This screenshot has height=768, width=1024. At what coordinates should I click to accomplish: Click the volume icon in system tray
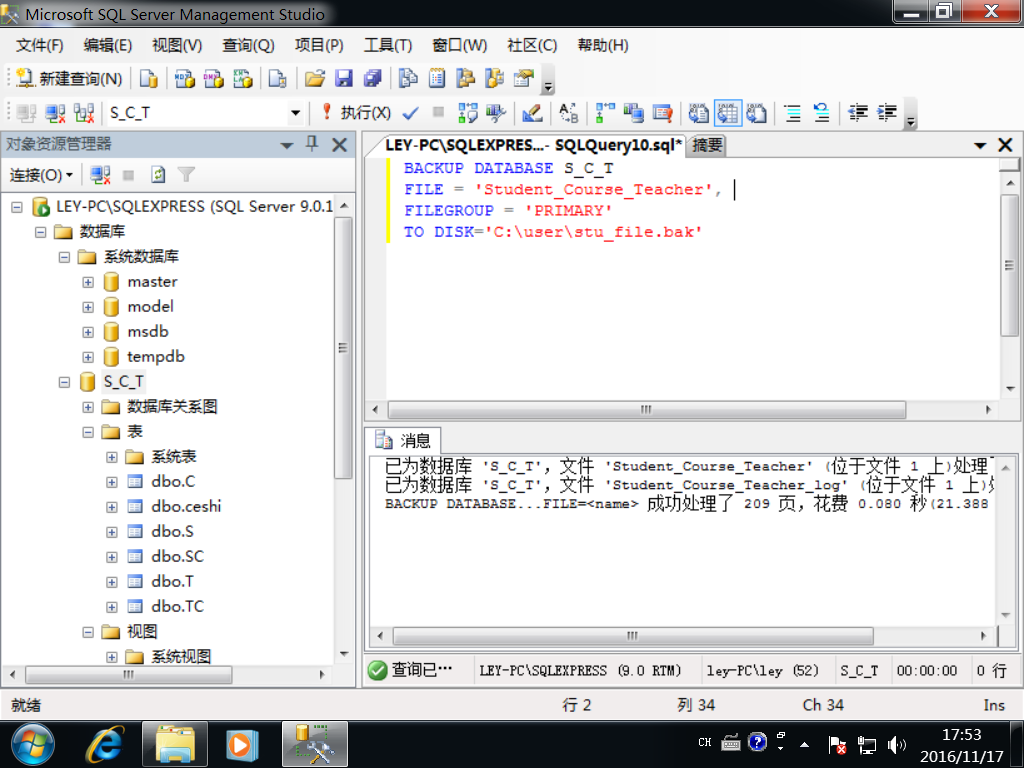[897, 744]
